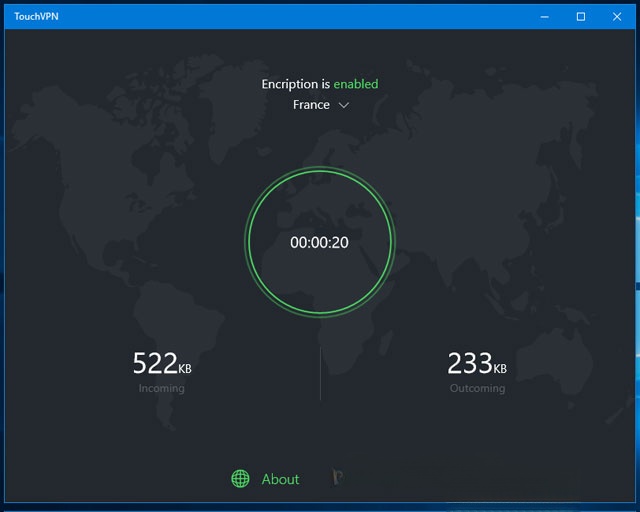This screenshot has height=512, width=640.
Task: Minimize the TouchVPN window
Action: (544, 17)
